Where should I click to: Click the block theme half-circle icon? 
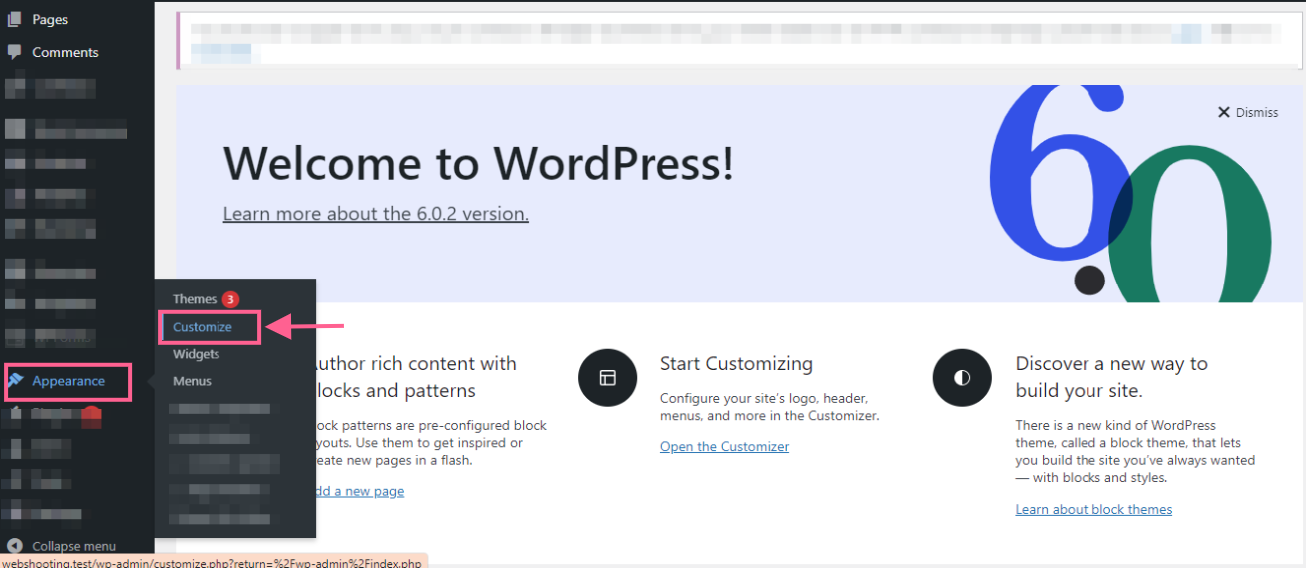click(962, 378)
